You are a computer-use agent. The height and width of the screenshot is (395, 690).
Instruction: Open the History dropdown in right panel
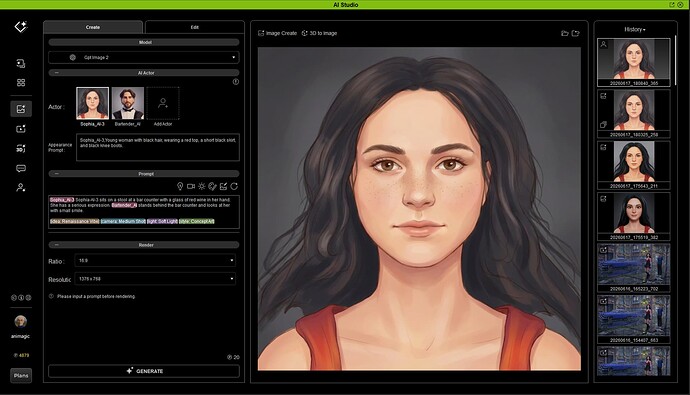click(635, 29)
